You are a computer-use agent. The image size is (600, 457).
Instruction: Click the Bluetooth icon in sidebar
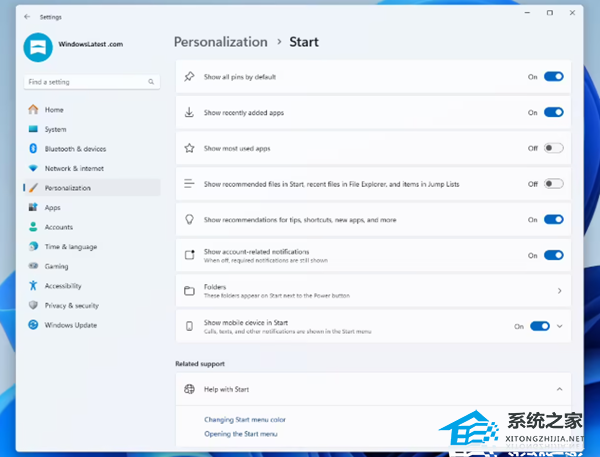tap(33, 149)
